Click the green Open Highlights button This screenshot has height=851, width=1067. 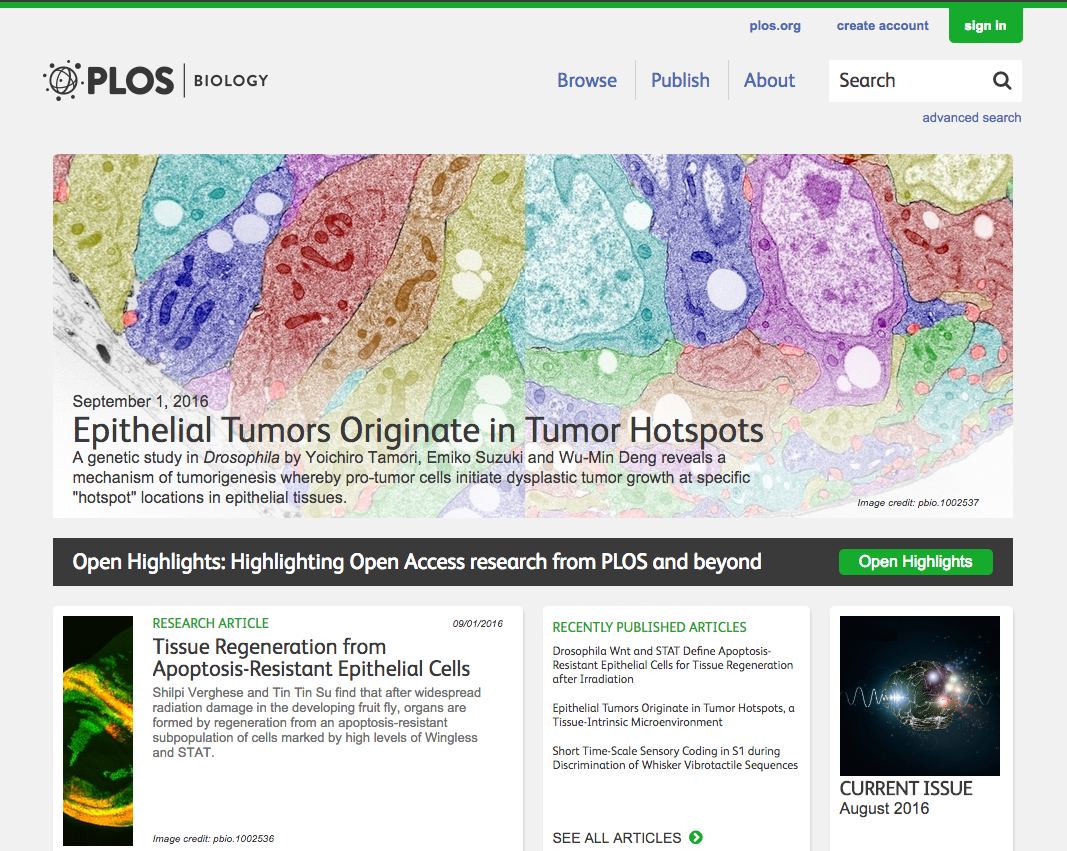[x=915, y=562]
